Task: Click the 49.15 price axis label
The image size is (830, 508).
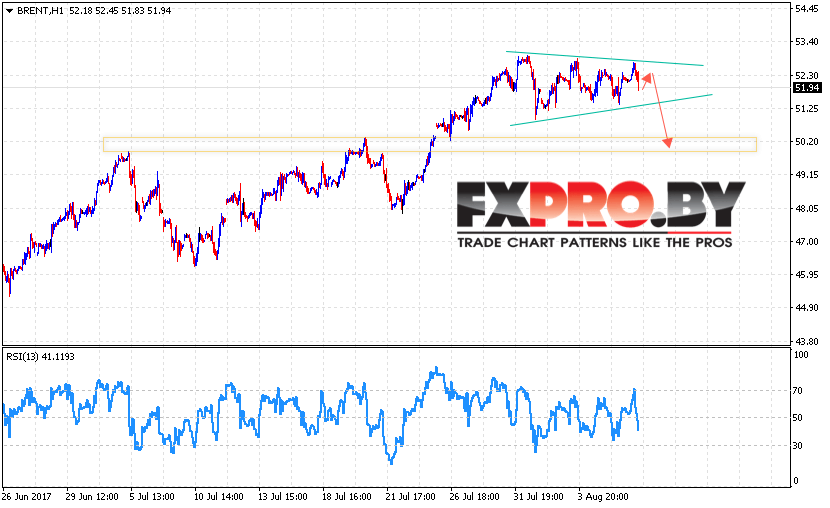Action: [806, 175]
